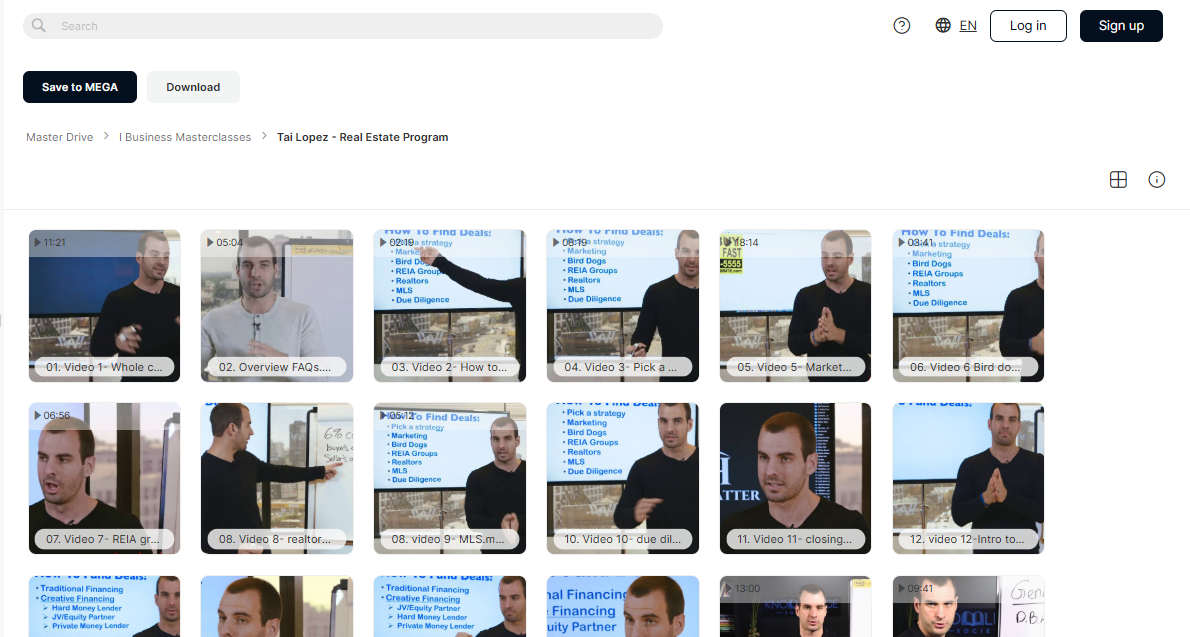The height and width of the screenshot is (637, 1190).
Task: Go to Master Drive breadcrumb
Action: coord(59,137)
